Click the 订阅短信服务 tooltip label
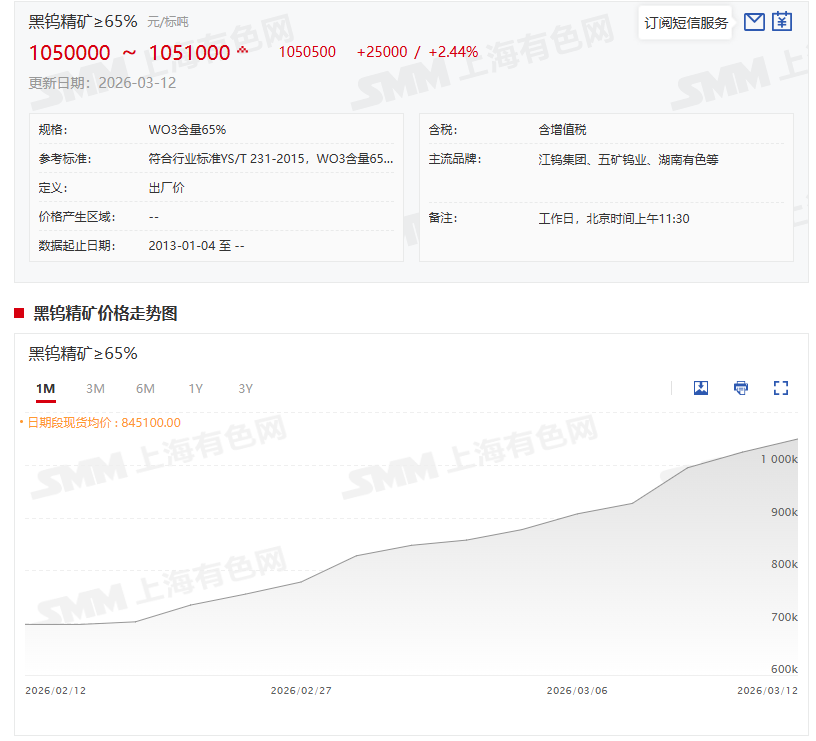Viewport: 816px width, 741px height. pyautogui.click(x=686, y=22)
